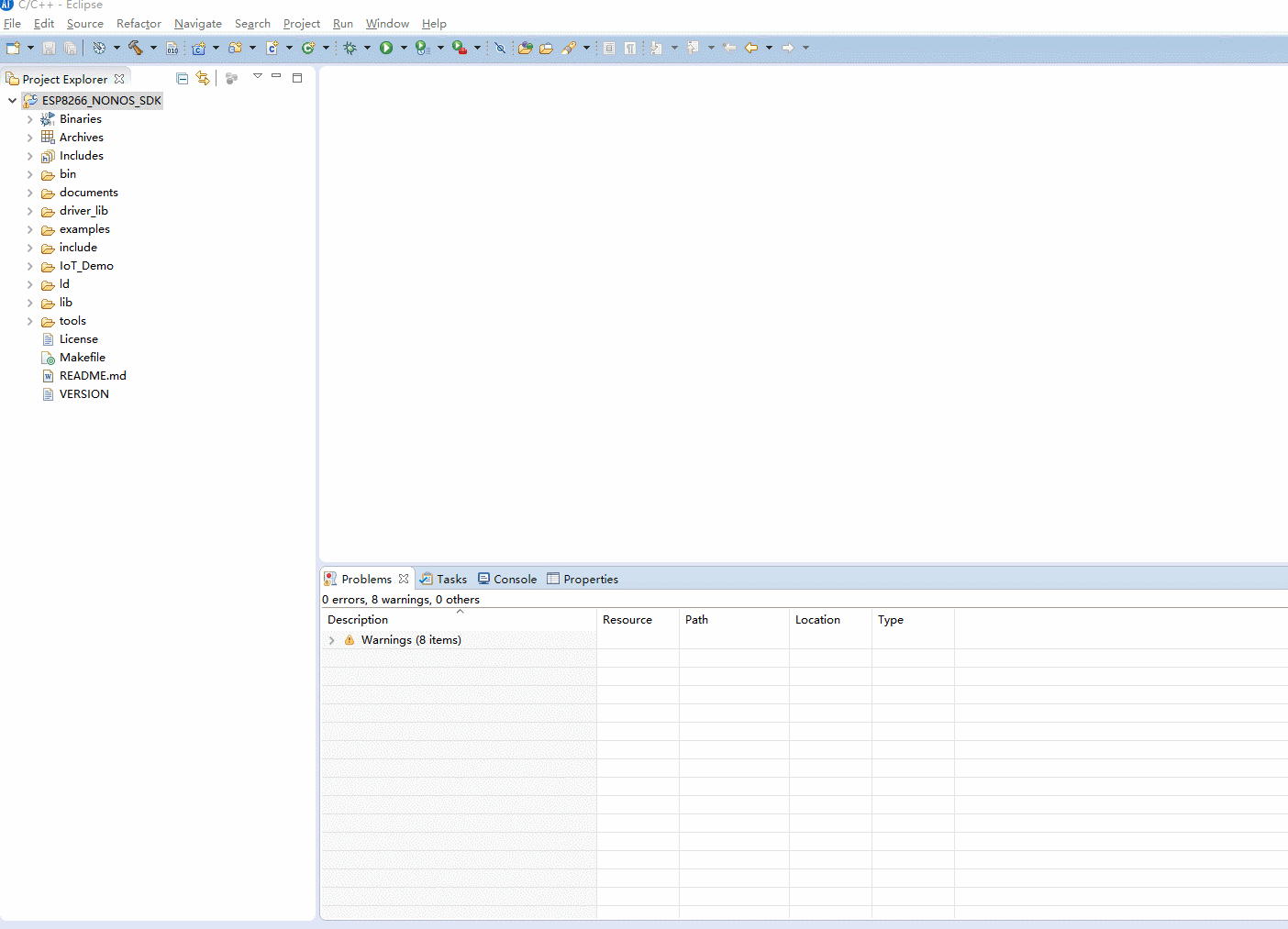Click the External Tools run icon
This screenshot has width=1288, height=929.
coord(460,48)
